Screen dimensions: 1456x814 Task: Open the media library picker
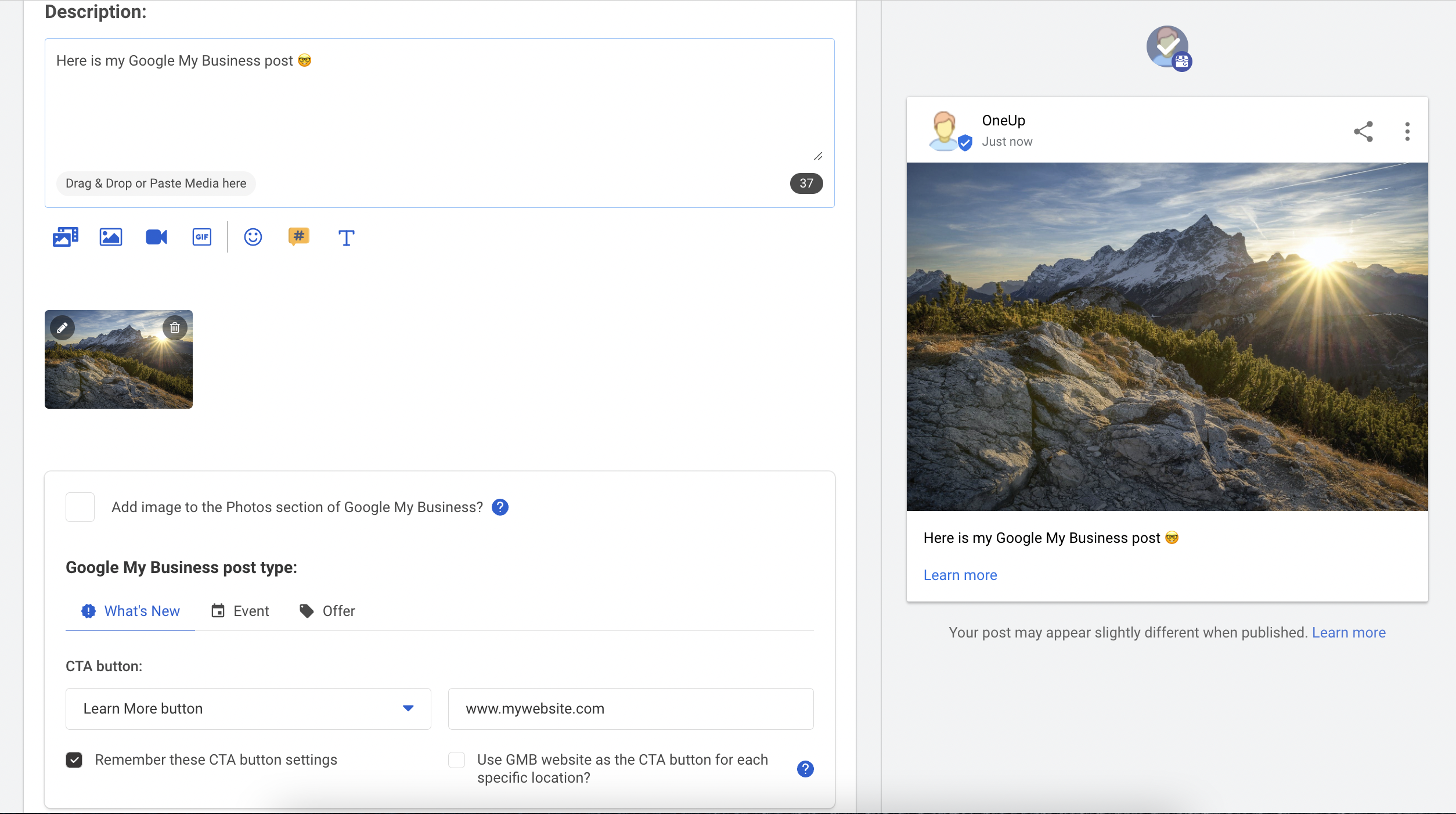click(64, 237)
